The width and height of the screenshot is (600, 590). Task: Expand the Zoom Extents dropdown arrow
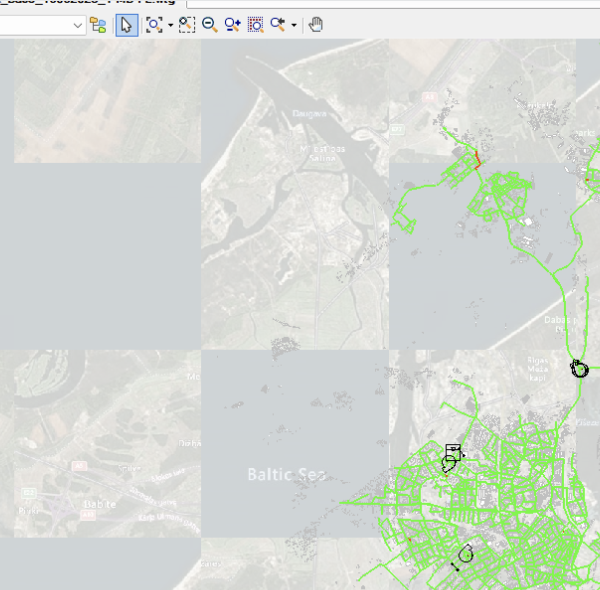coord(171,25)
